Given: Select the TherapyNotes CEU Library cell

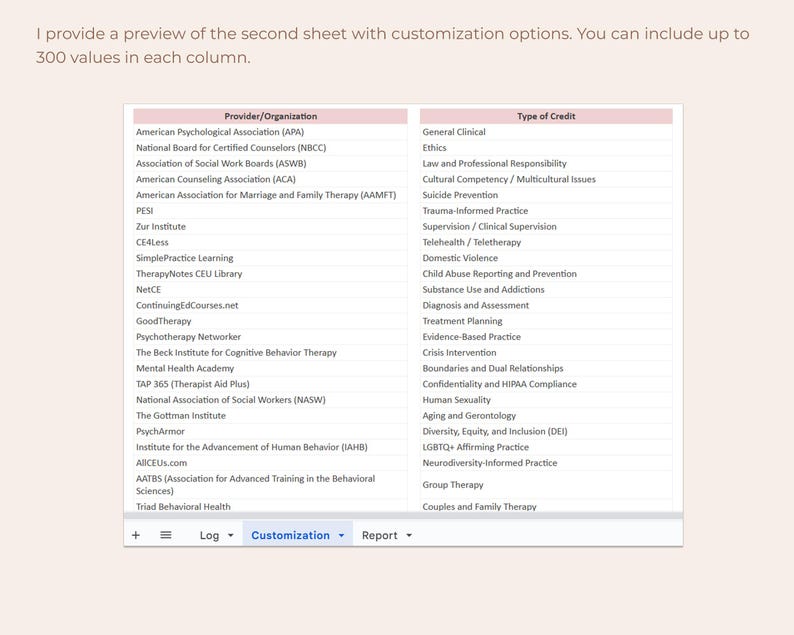Looking at the screenshot, I should click(270, 273).
